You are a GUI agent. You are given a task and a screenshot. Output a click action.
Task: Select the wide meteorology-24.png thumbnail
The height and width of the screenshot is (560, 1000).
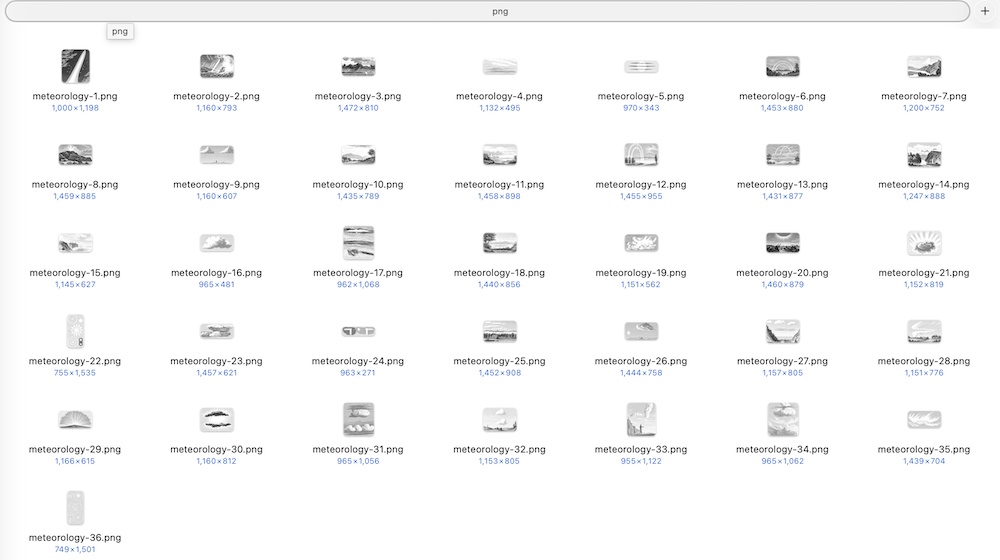pos(358,331)
